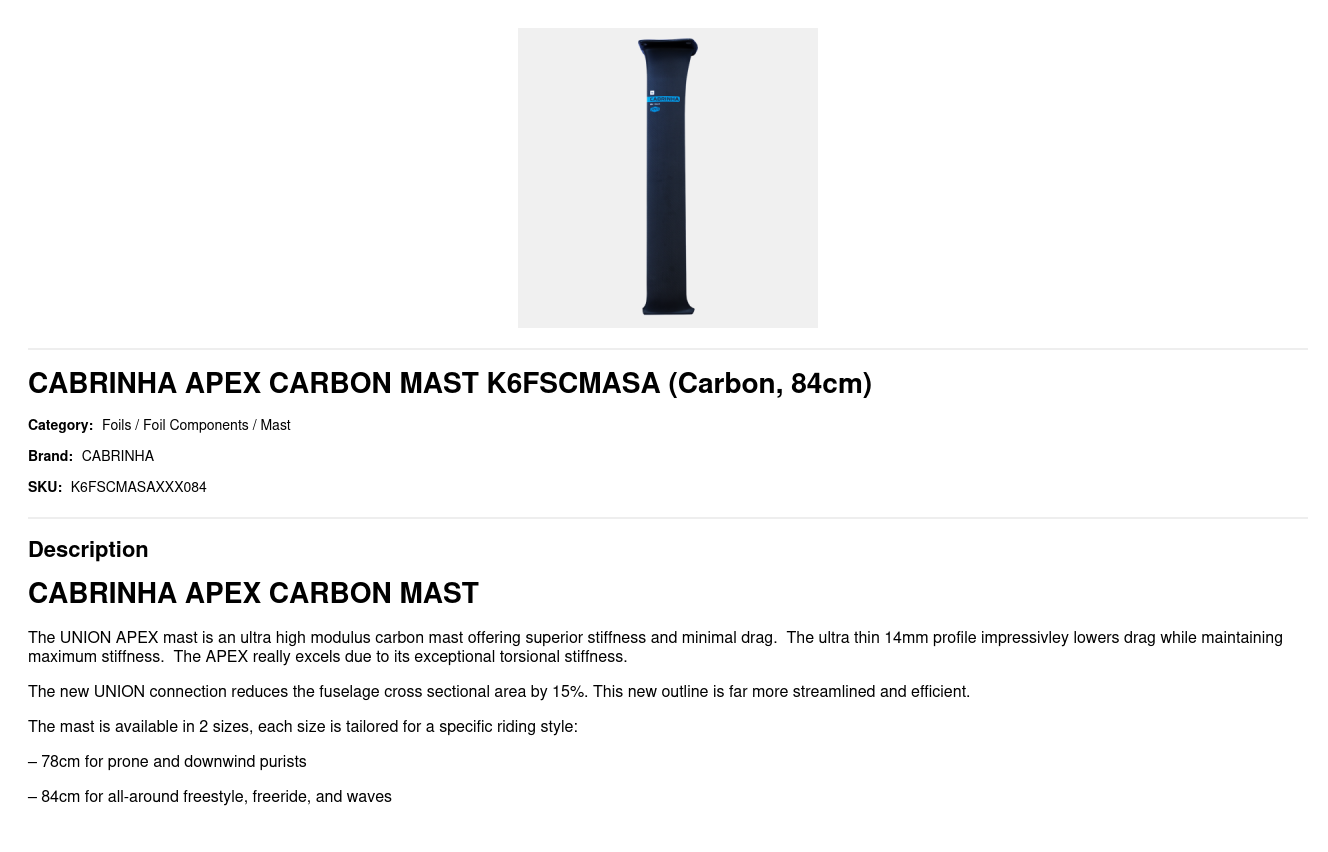Screen dimensions: 1328x852
Task: Click the paragraph about the UNION APEX mast
Action: (x=402, y=637)
